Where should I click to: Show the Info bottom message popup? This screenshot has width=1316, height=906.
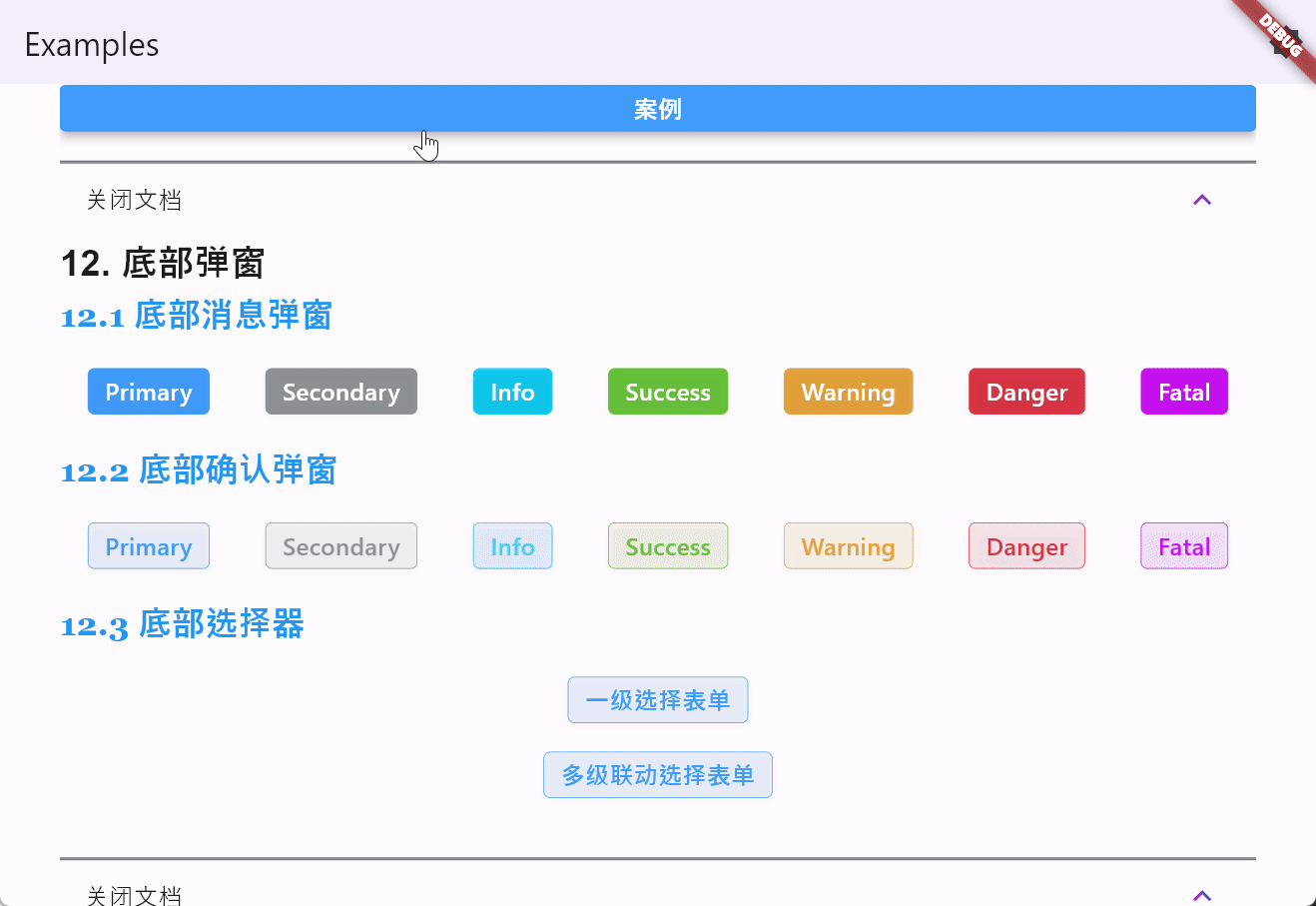pyautogui.click(x=512, y=391)
